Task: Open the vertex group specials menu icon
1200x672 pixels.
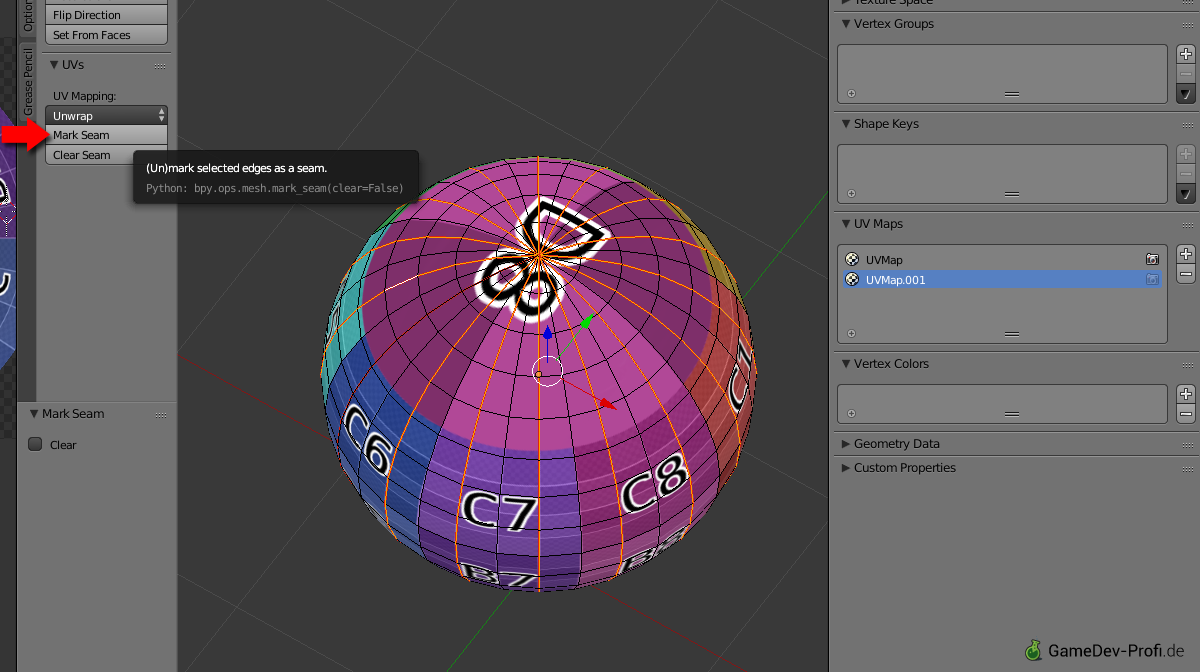Action: click(x=1188, y=92)
